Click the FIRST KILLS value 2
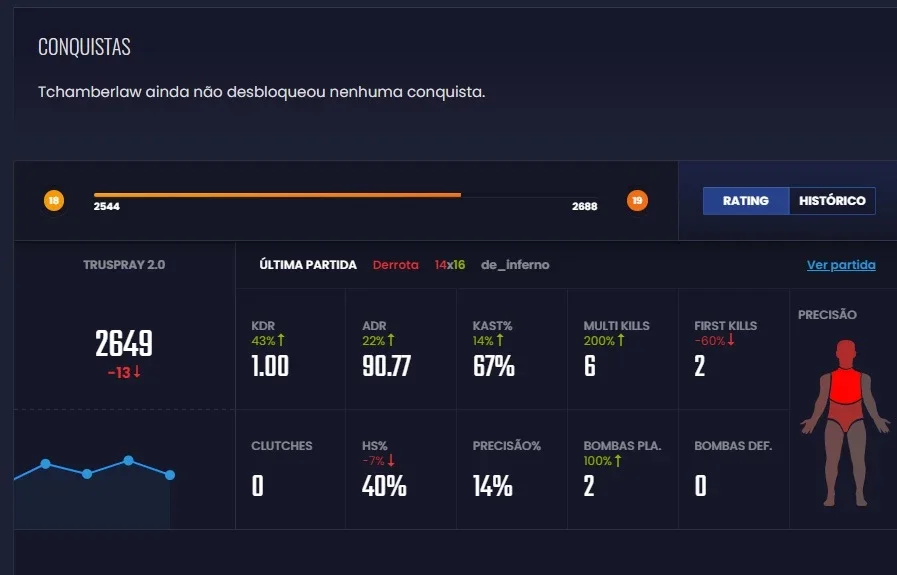897x575 pixels. click(x=700, y=366)
